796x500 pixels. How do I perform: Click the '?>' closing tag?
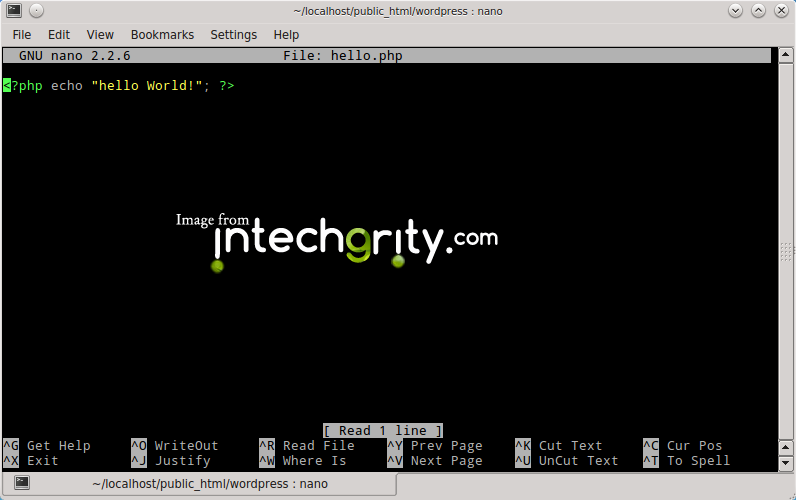point(227,86)
